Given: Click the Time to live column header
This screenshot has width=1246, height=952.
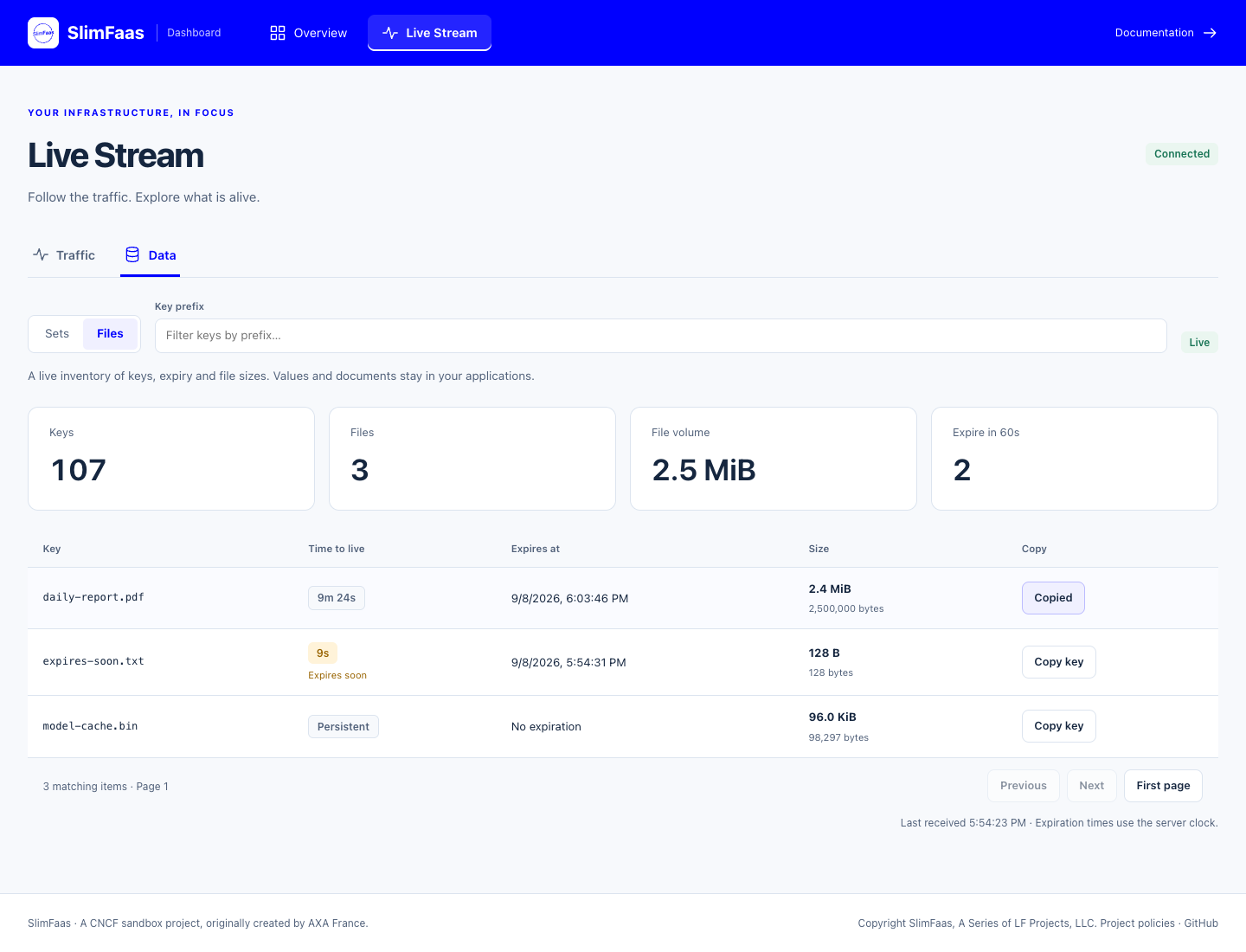Looking at the screenshot, I should pyautogui.click(x=337, y=549).
